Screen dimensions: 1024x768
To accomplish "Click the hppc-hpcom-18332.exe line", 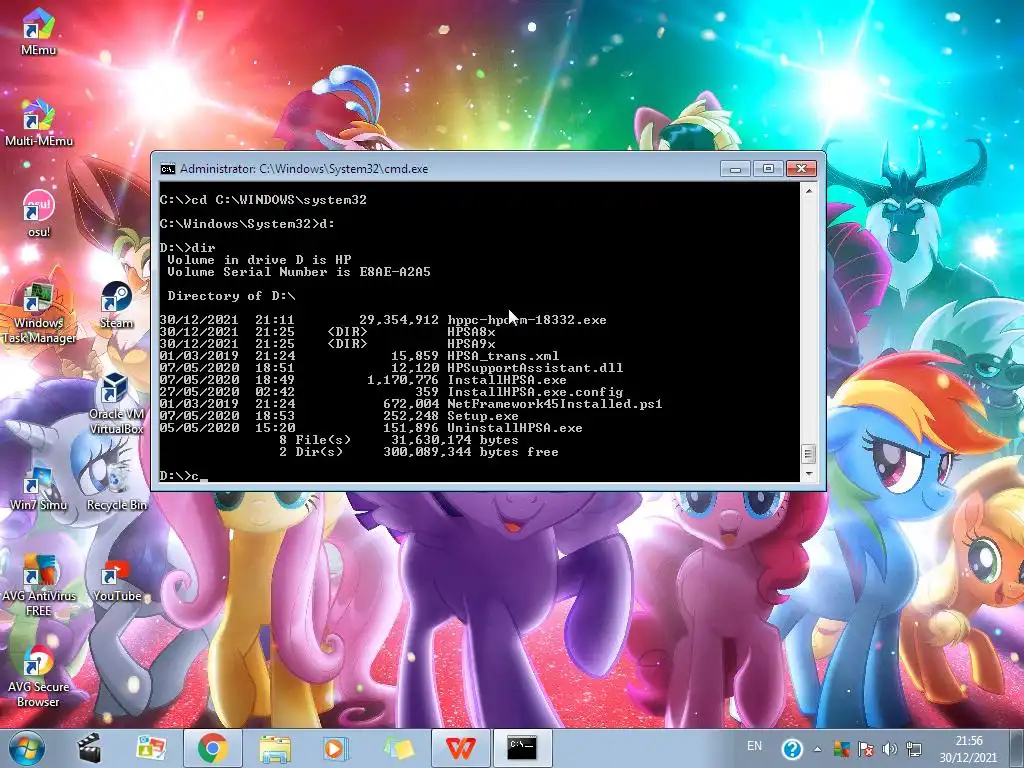I will point(383,320).
